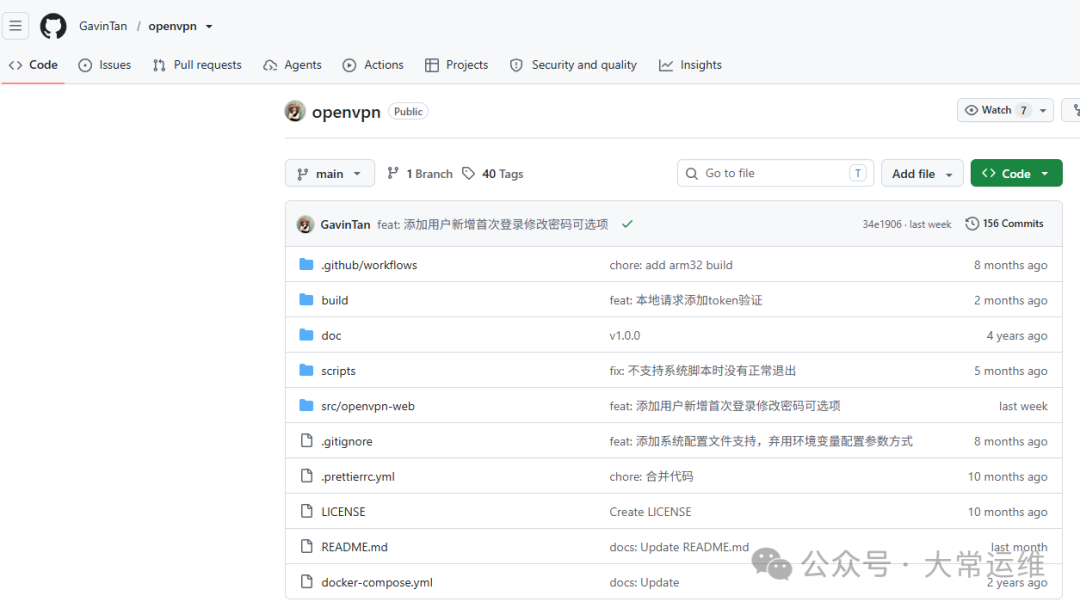Open the .github/workflows folder
The image size is (1080, 608).
click(369, 265)
